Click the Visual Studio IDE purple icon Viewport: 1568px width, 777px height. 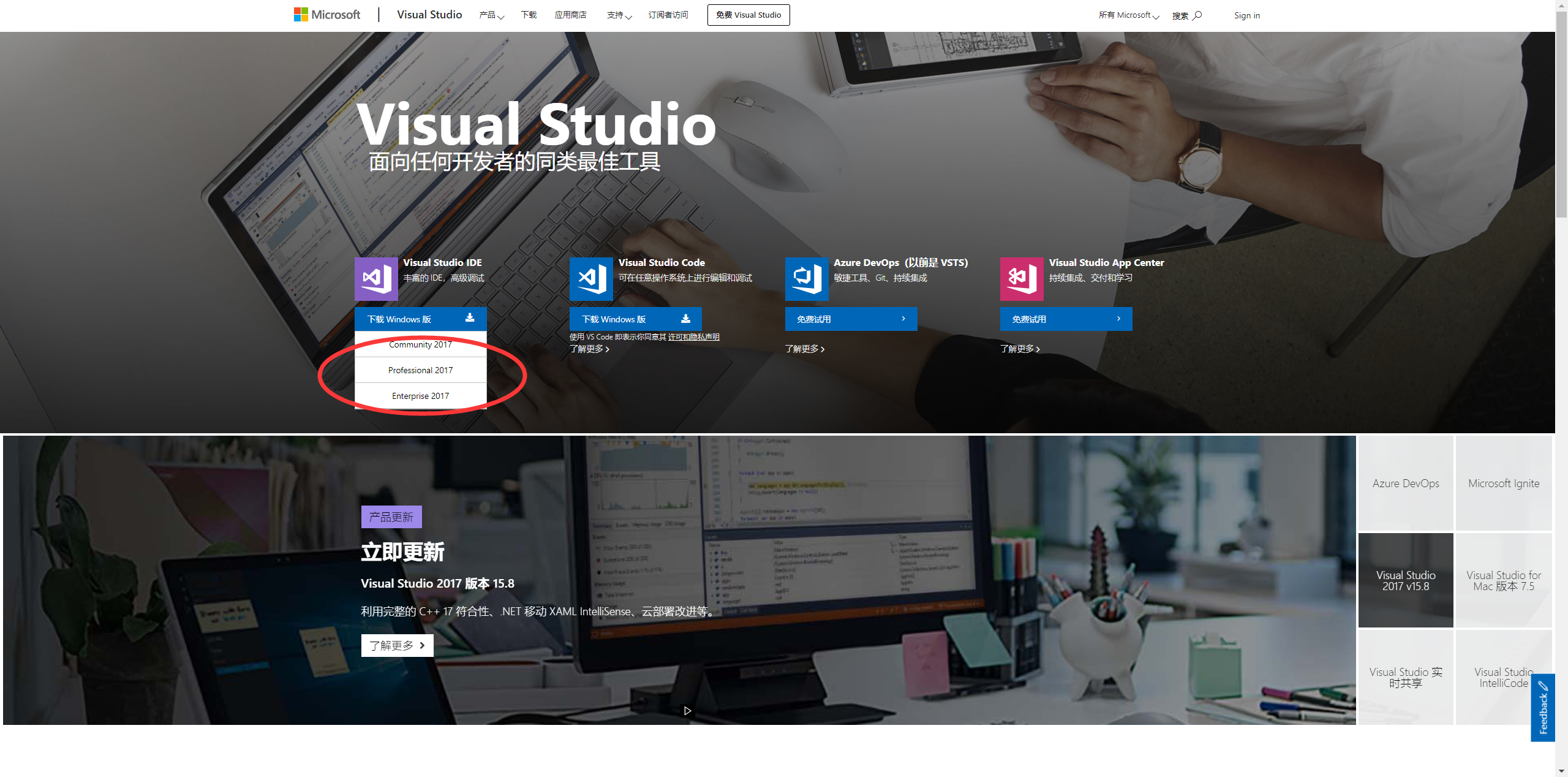pos(375,279)
